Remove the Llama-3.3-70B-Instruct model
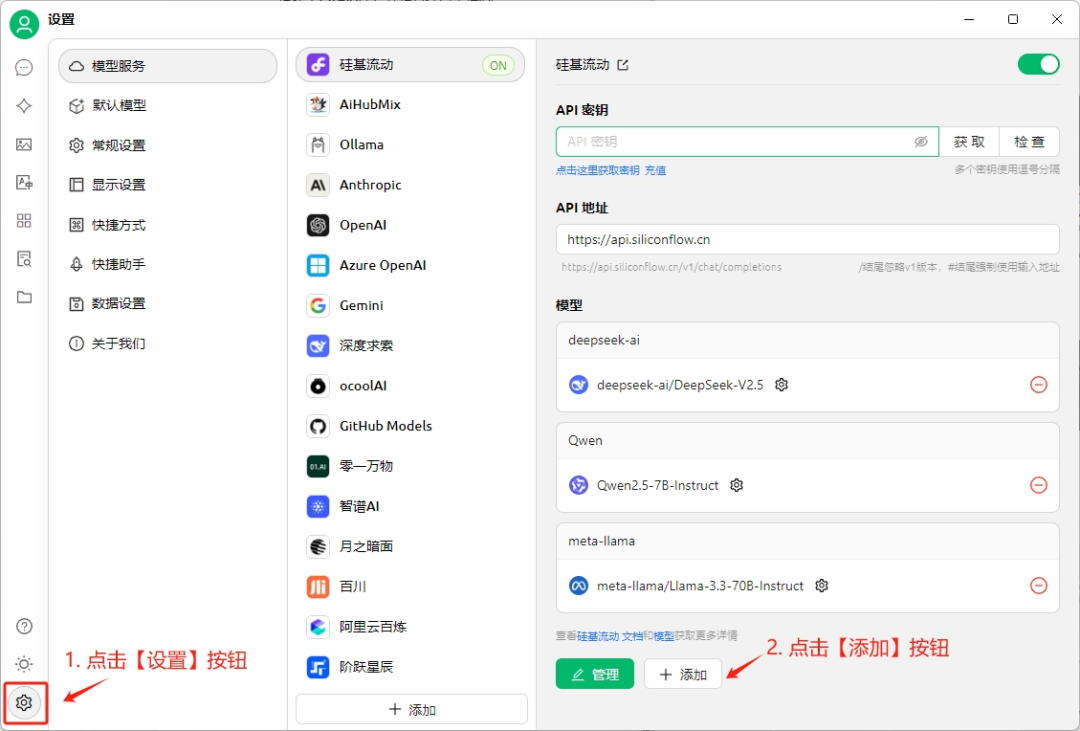 1039,586
